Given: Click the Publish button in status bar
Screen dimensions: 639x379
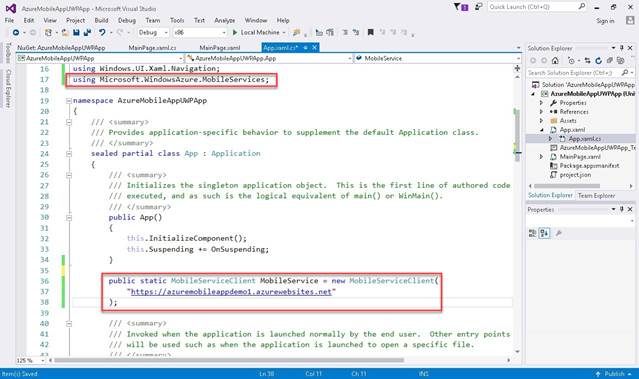Looking at the screenshot, I should pyautogui.click(x=614, y=374).
